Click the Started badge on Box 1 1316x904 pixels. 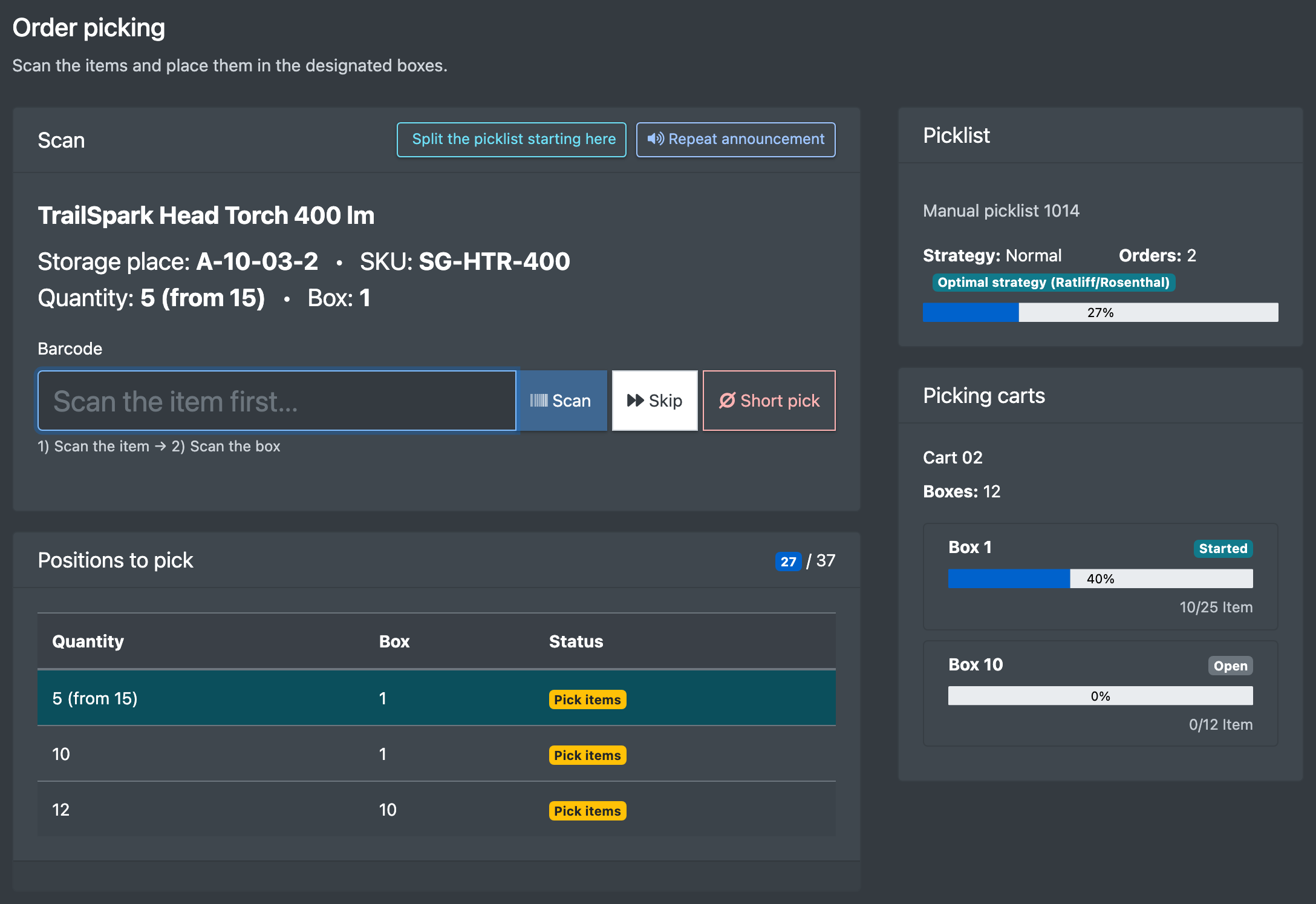(x=1223, y=549)
